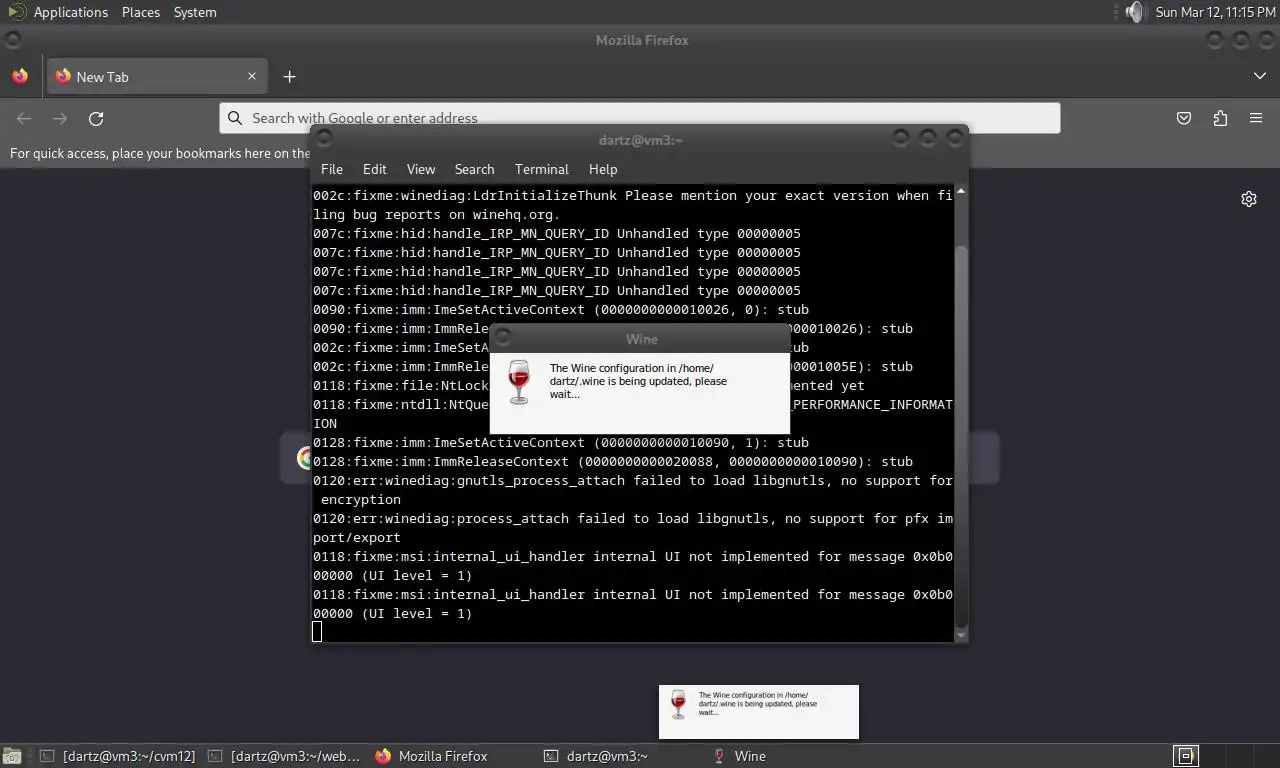
Task: Click the Applications menu logo icon
Action: 15,12
